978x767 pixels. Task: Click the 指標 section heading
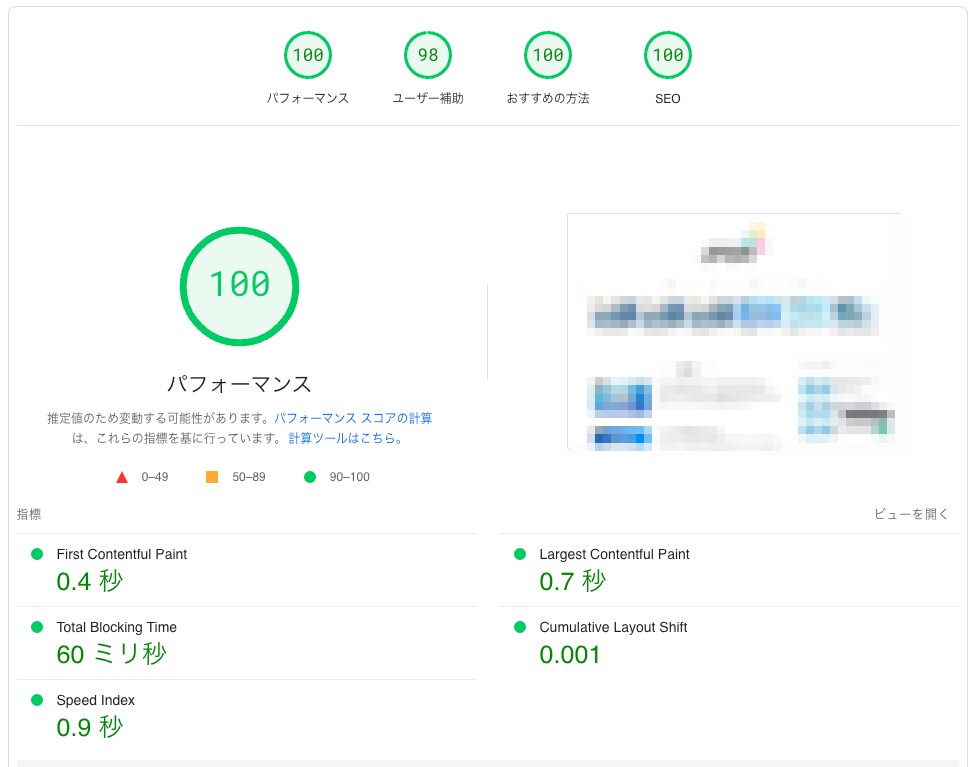click(x=29, y=514)
